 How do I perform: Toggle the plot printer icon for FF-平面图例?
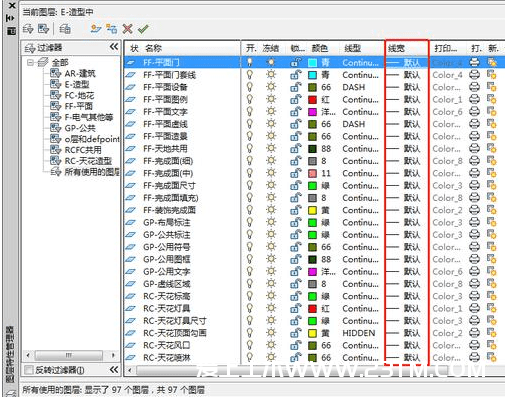pyautogui.click(x=475, y=99)
